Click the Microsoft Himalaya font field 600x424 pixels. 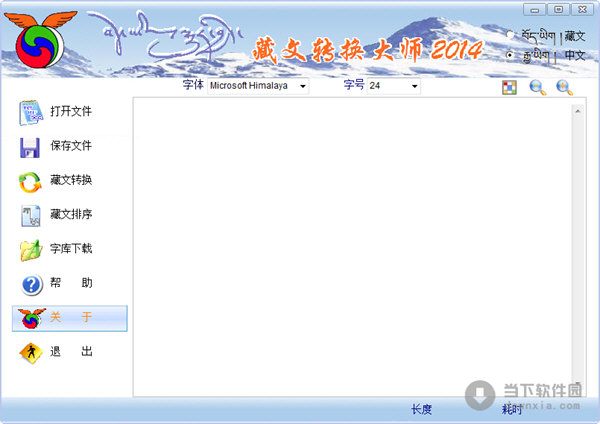pyautogui.click(x=258, y=86)
